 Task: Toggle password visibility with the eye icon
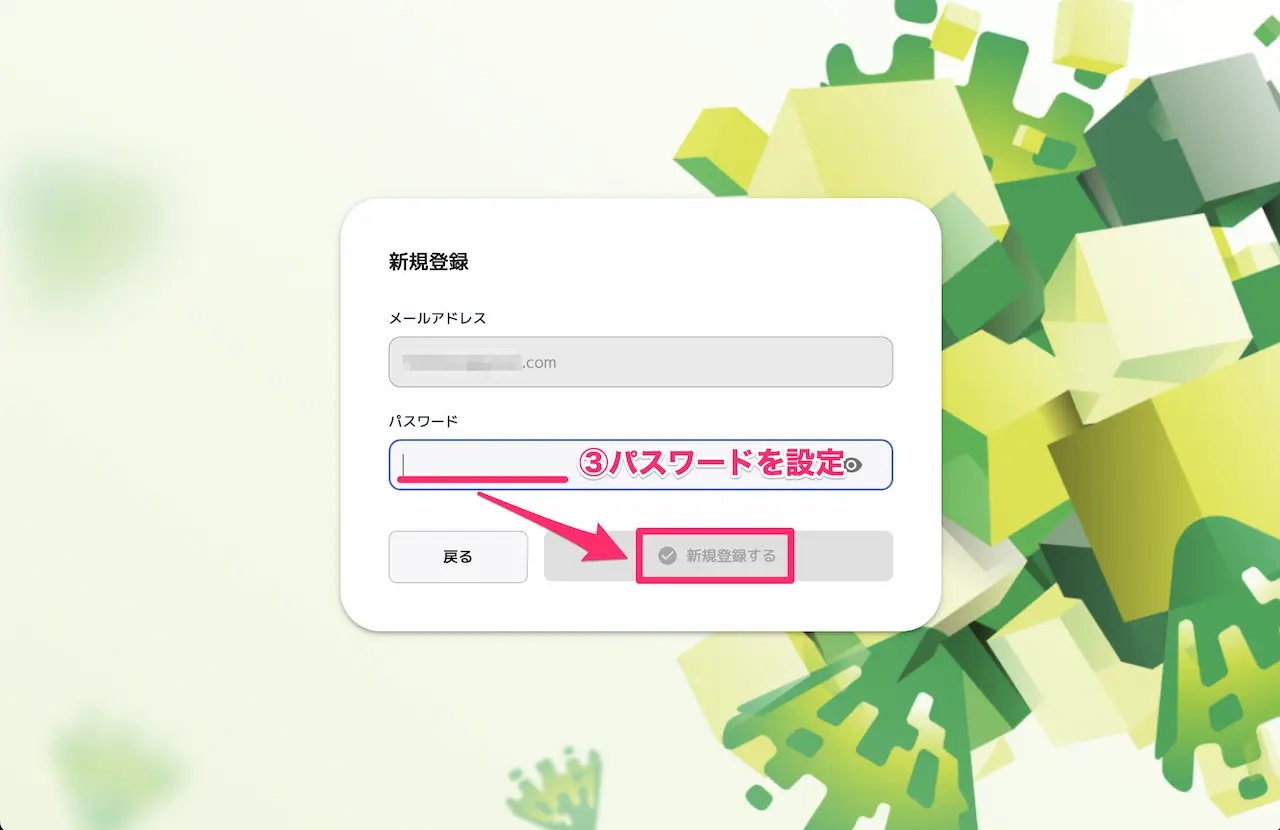tap(853, 465)
